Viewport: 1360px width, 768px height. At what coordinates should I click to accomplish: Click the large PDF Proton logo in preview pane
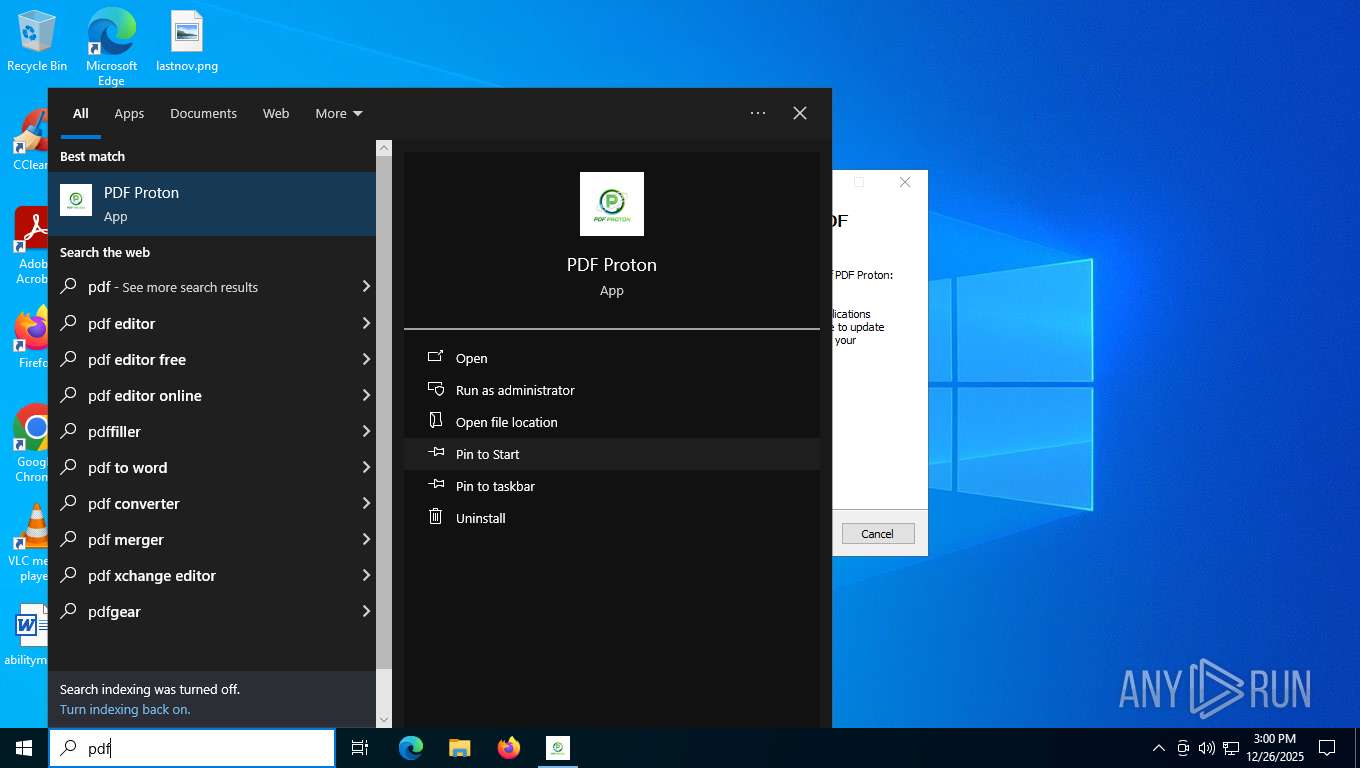pos(612,204)
